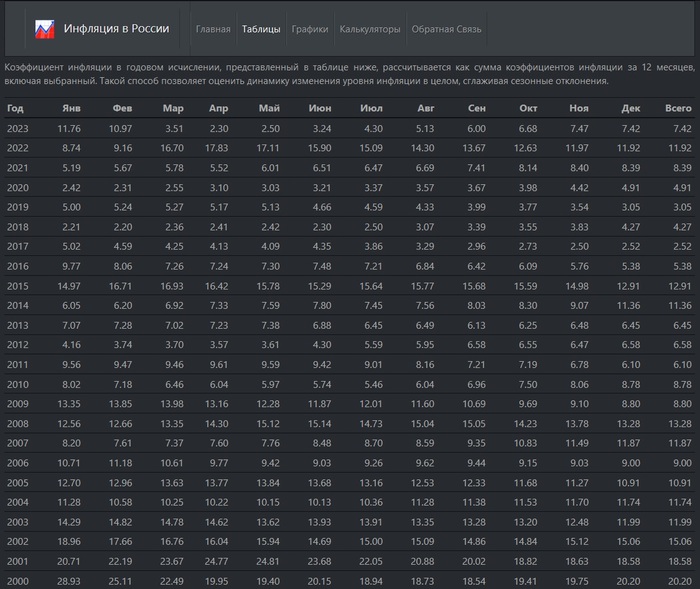Click the site logo icon
The width and height of the screenshot is (700, 589).
click(x=45, y=29)
